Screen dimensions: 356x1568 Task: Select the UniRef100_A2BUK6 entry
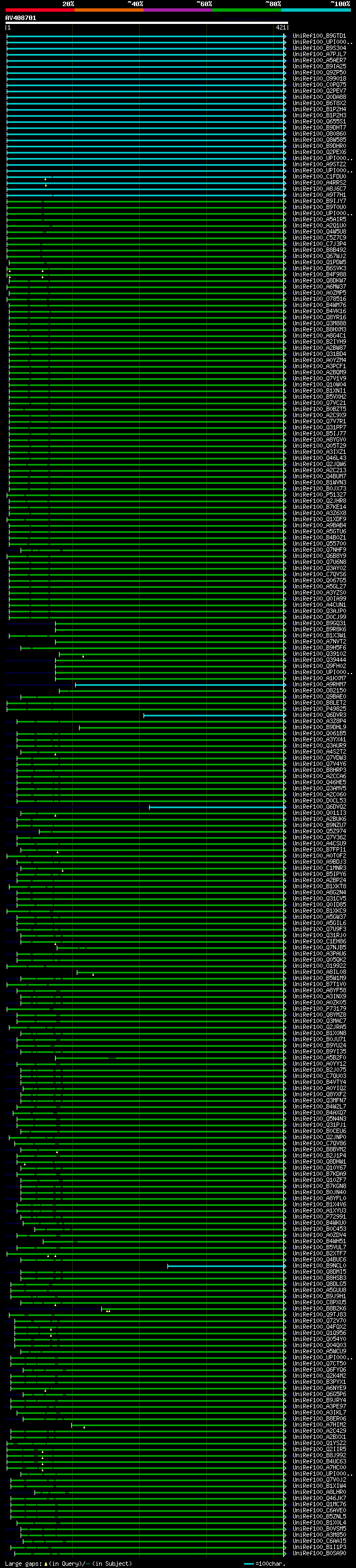click(319, 819)
